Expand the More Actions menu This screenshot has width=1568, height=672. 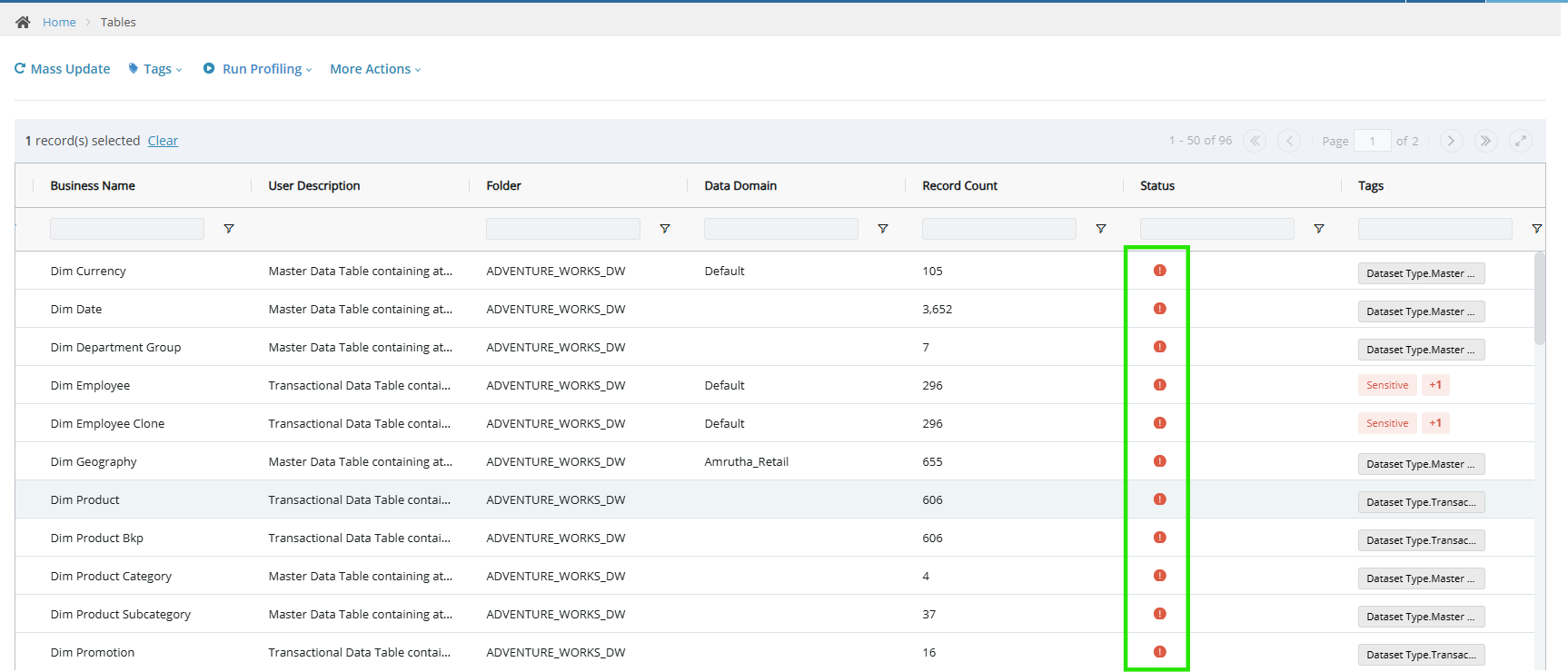[375, 69]
